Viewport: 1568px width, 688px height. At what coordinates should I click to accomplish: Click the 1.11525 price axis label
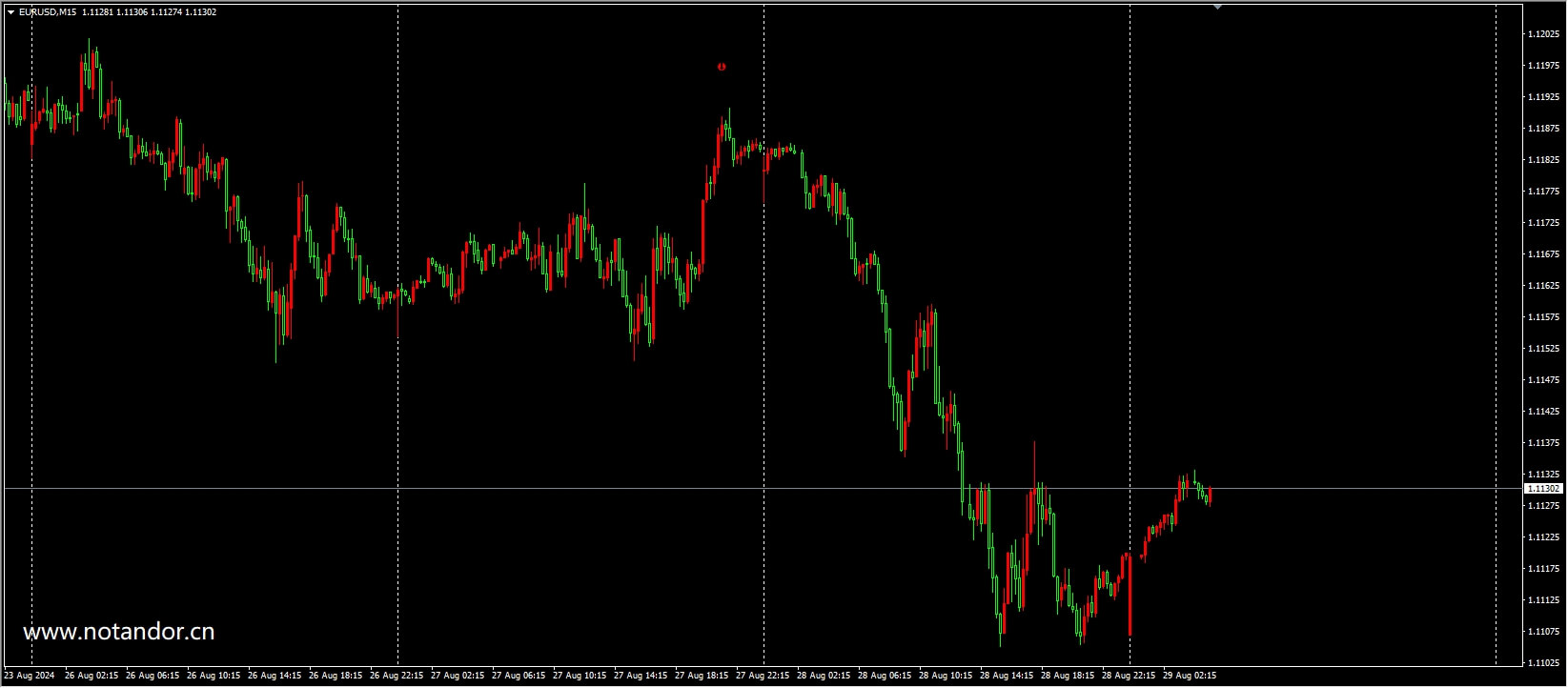tap(1543, 349)
